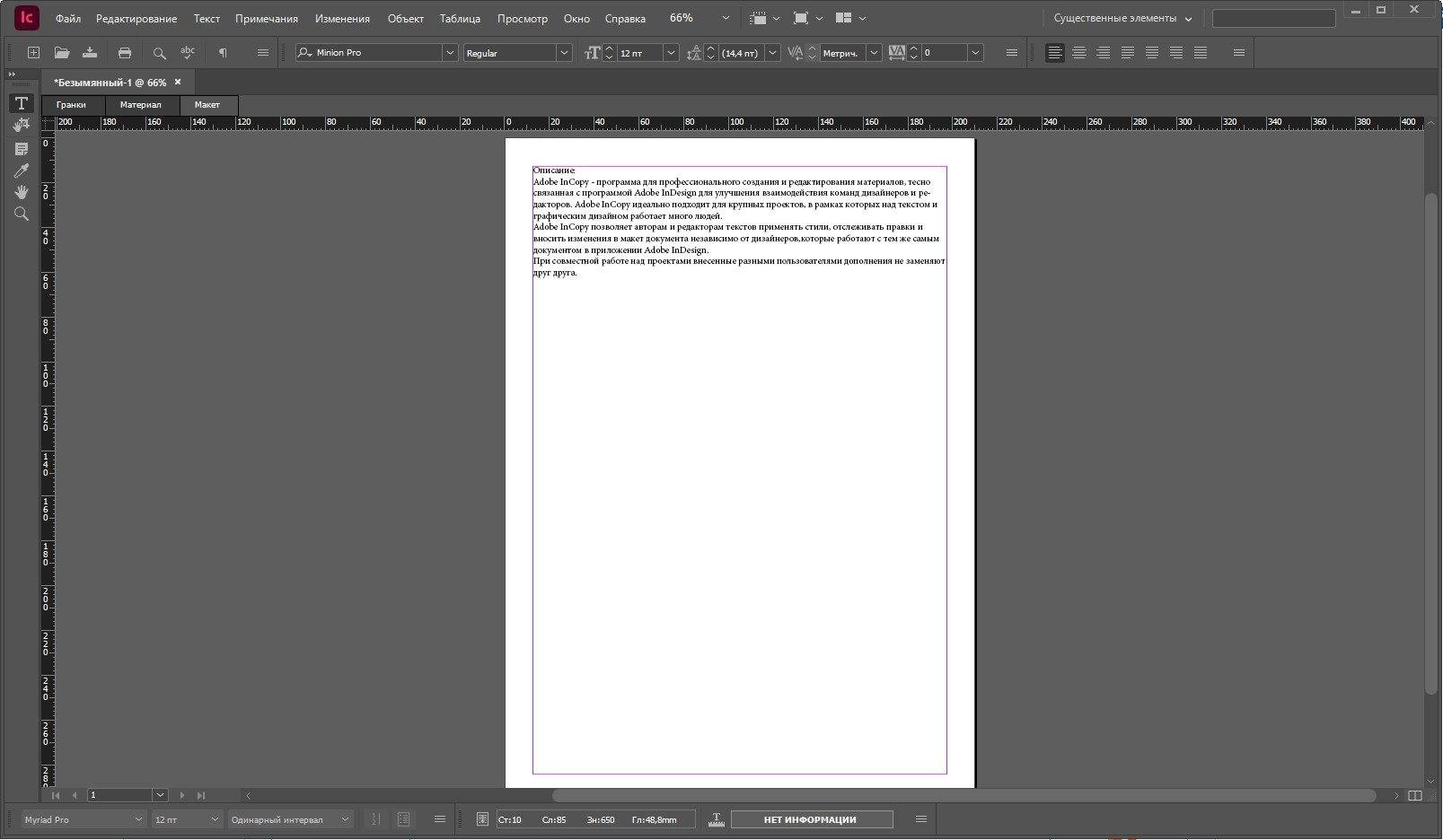The height and width of the screenshot is (840, 1443).
Task: Align text center
Action: pyautogui.click(x=1079, y=53)
